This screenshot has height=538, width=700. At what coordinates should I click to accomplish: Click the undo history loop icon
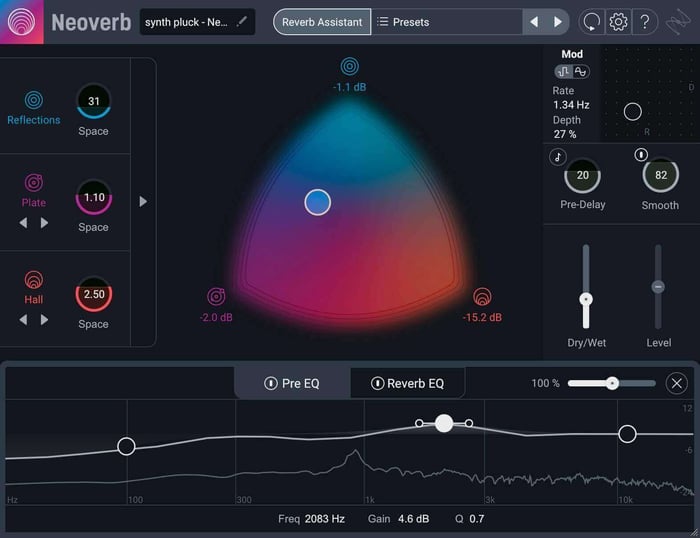coord(592,21)
